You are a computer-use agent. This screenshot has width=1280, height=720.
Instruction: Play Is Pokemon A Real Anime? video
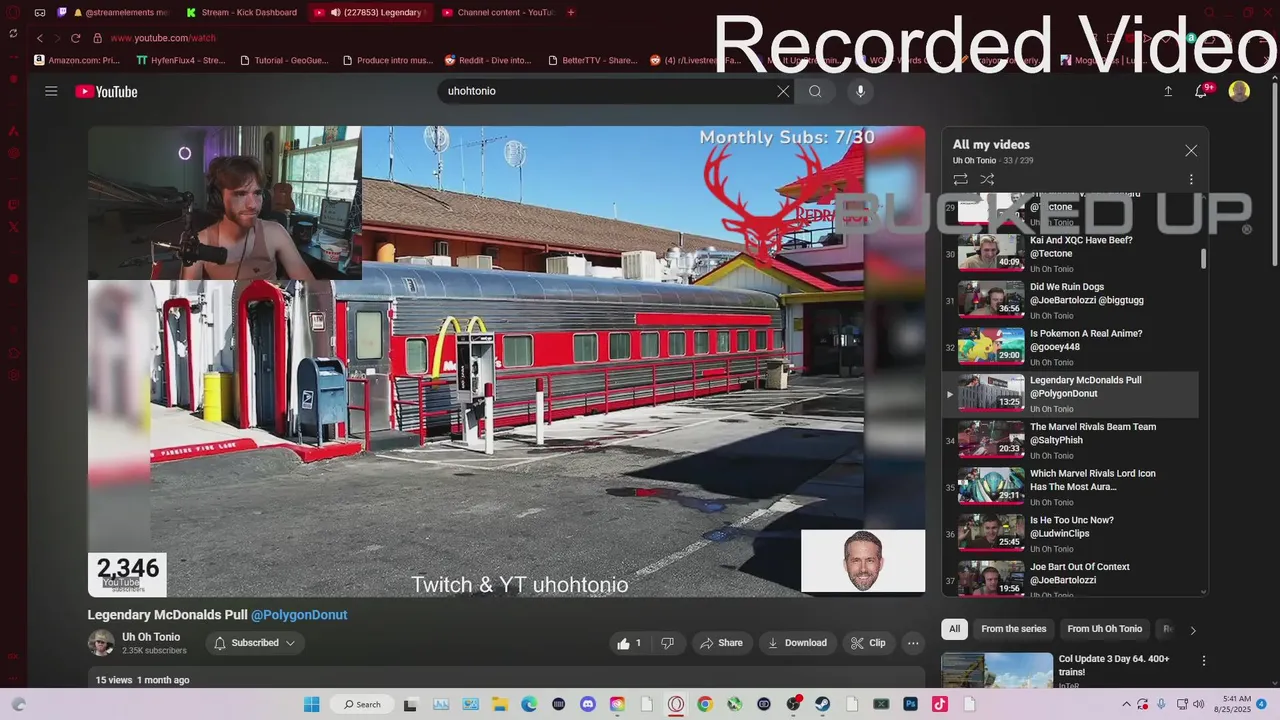pyautogui.click(x=1070, y=347)
